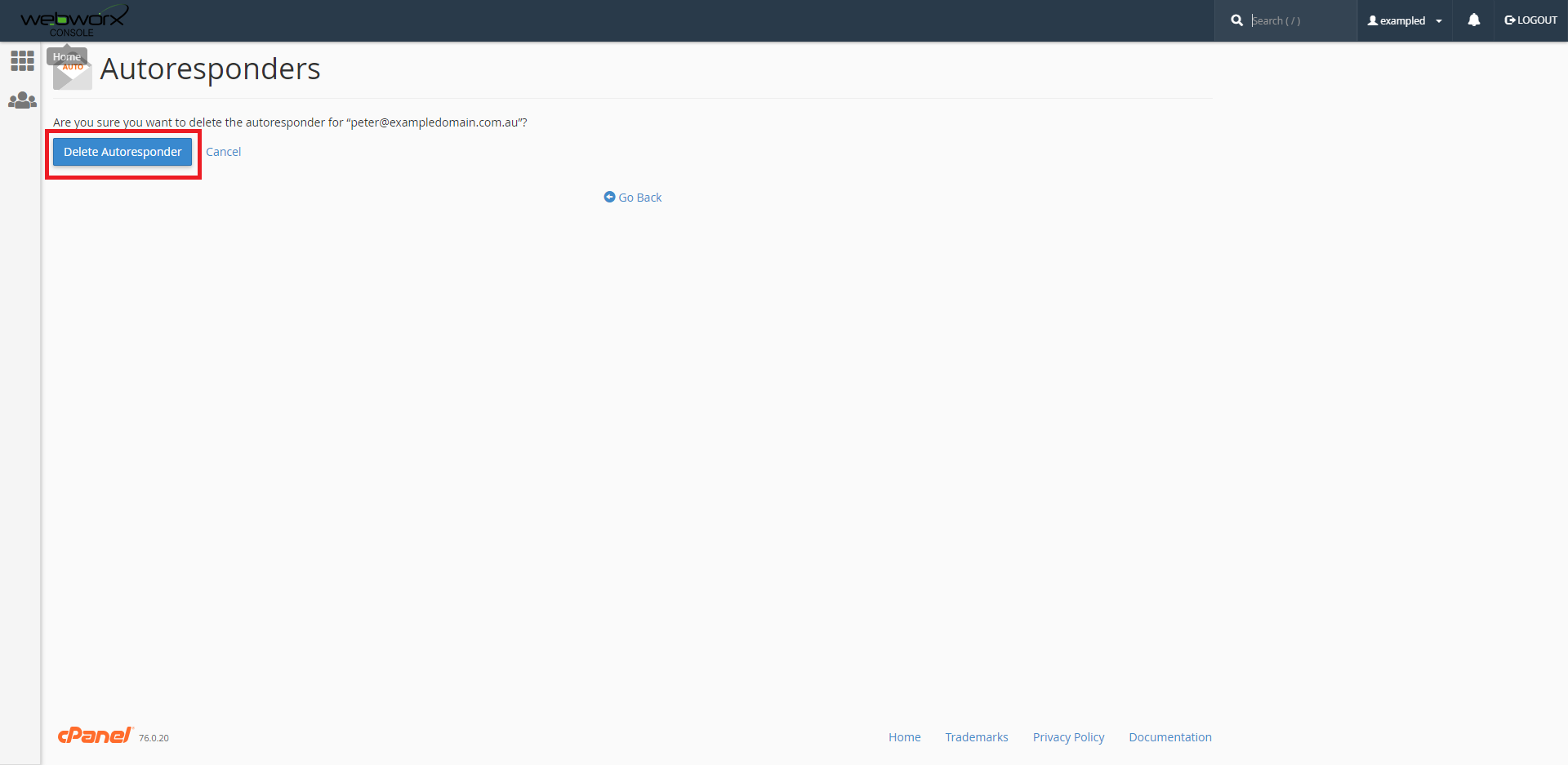The height and width of the screenshot is (765, 1568).
Task: Focus the Search text field
Action: click(1298, 20)
